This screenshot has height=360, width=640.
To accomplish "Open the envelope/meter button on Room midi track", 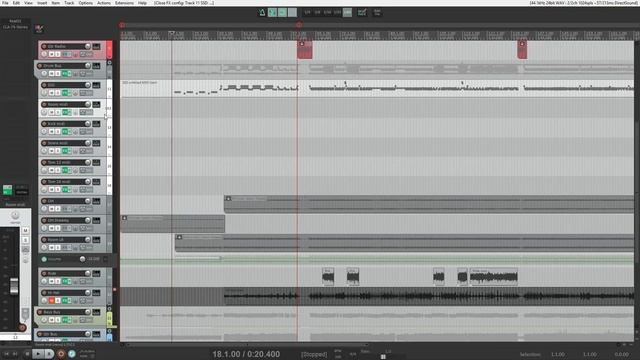I will coord(96,105).
